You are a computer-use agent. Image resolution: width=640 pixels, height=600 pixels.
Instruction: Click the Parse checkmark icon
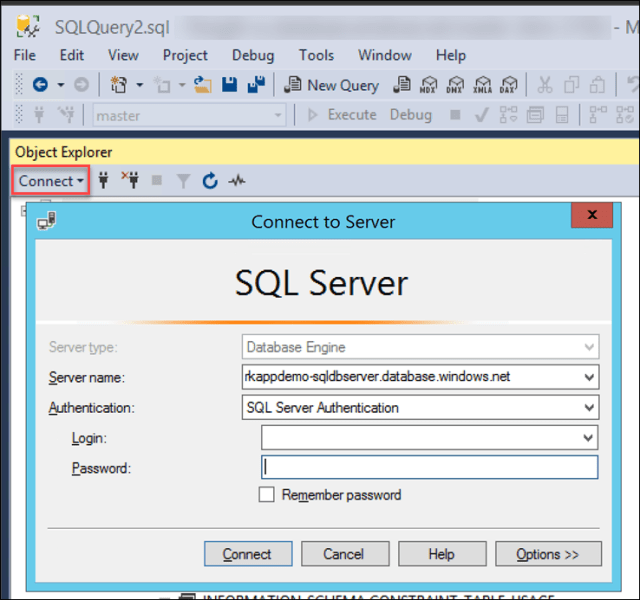[x=482, y=115]
